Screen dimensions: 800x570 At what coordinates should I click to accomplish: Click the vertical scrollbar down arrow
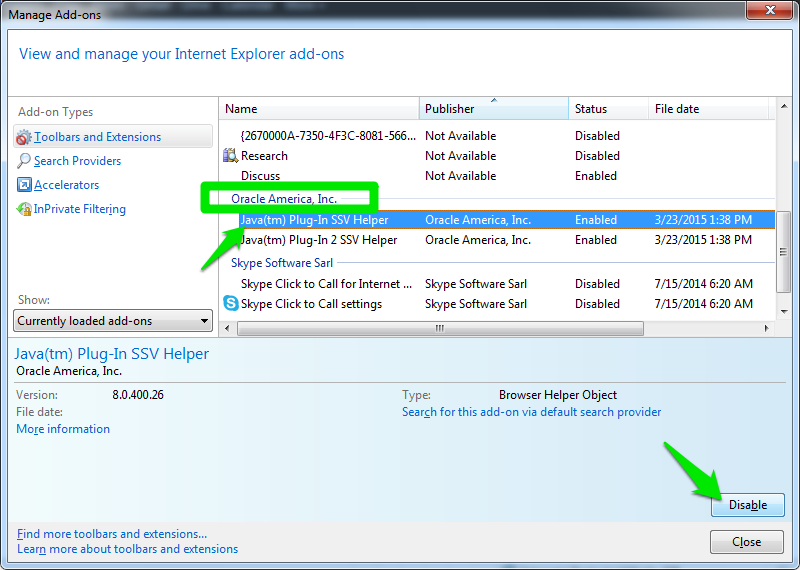point(784,312)
